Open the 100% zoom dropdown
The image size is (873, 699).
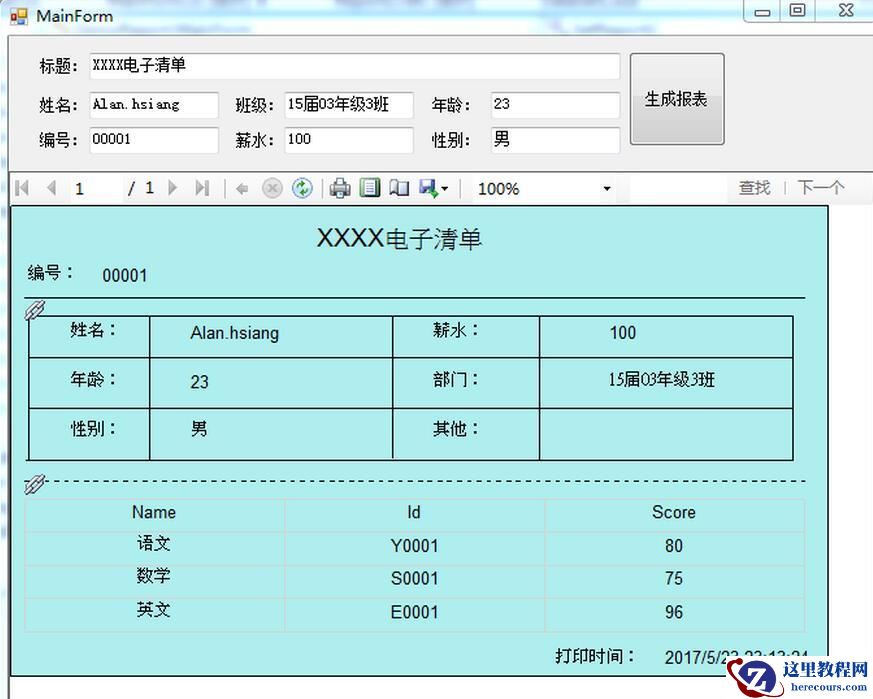pos(607,188)
